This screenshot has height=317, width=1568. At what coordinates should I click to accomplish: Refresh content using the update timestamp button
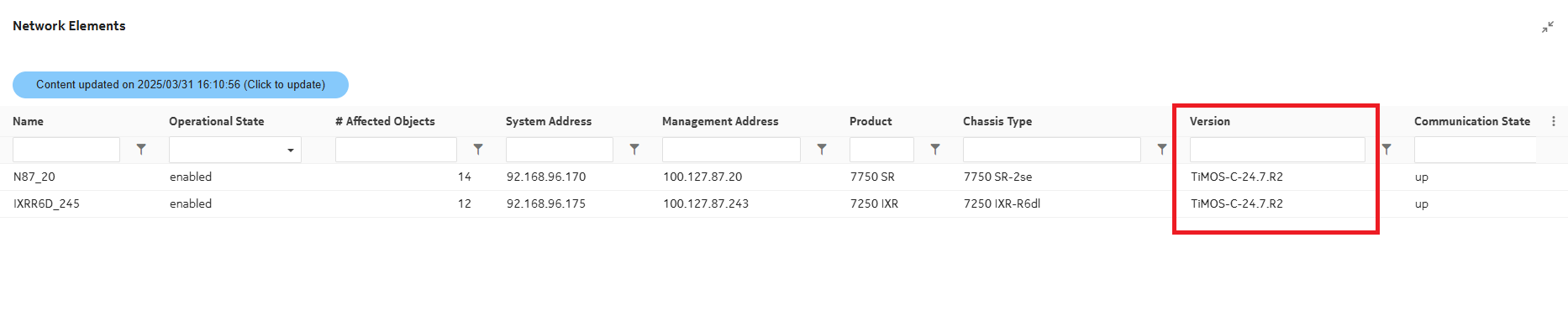pos(181,85)
